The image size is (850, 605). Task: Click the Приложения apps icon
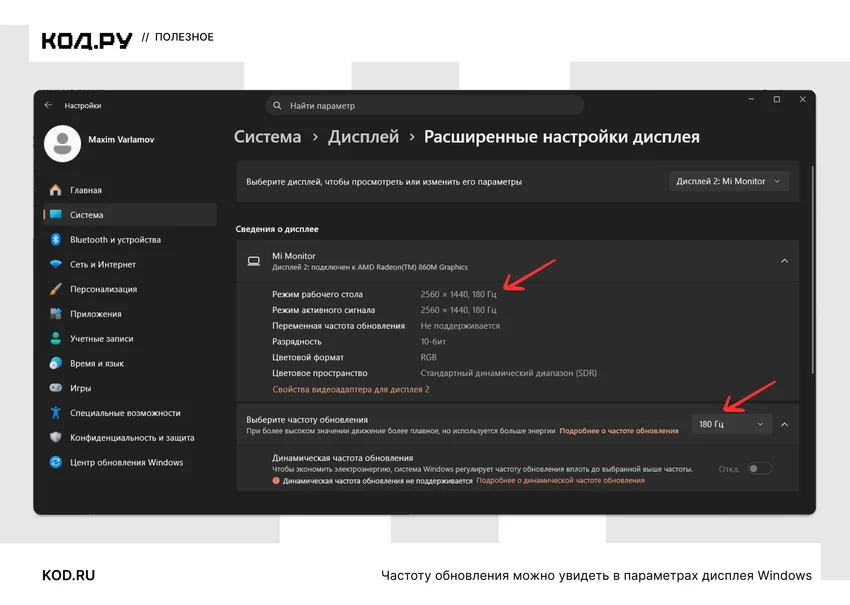click(x=55, y=313)
